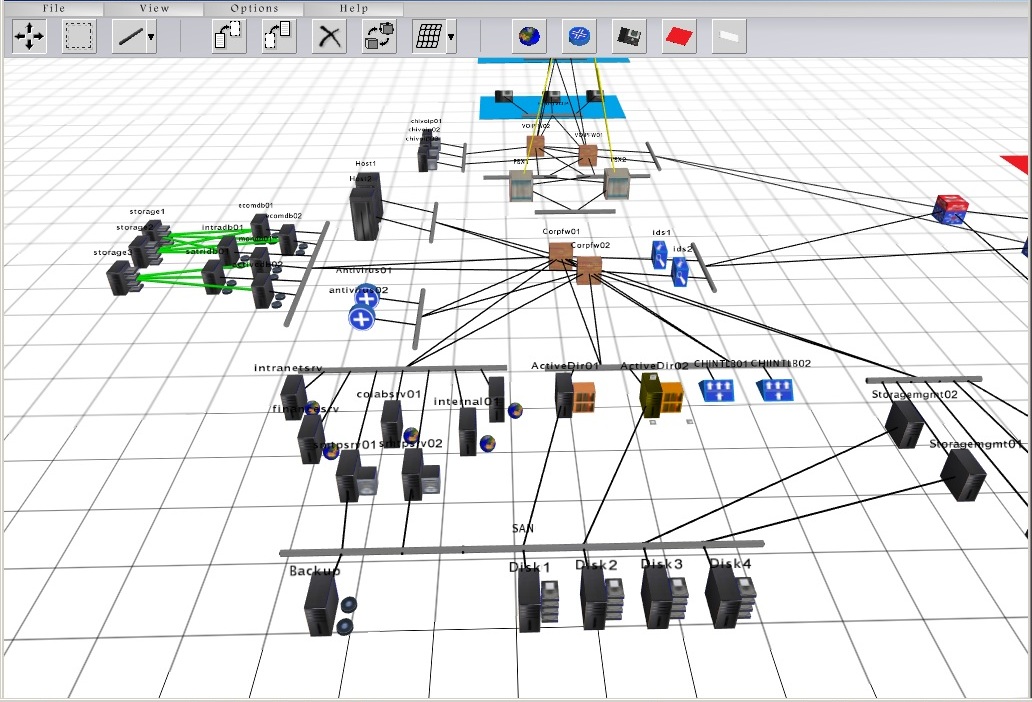The width and height of the screenshot is (1032, 702).
Task: Select the server/computer object toolbar icon
Action: 629,36
